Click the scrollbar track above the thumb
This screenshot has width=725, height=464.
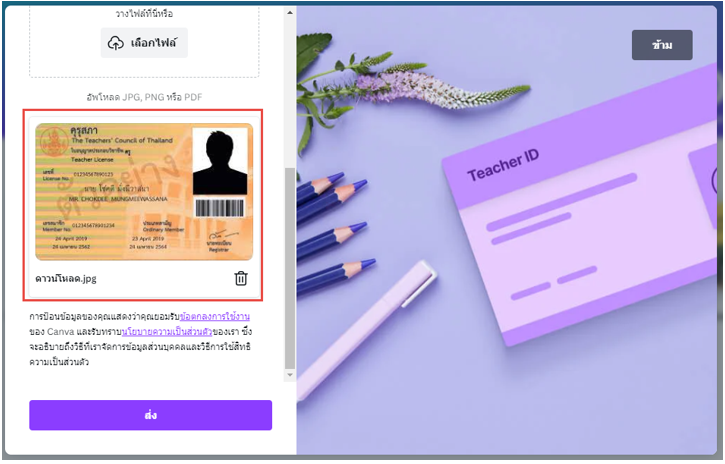point(289,92)
